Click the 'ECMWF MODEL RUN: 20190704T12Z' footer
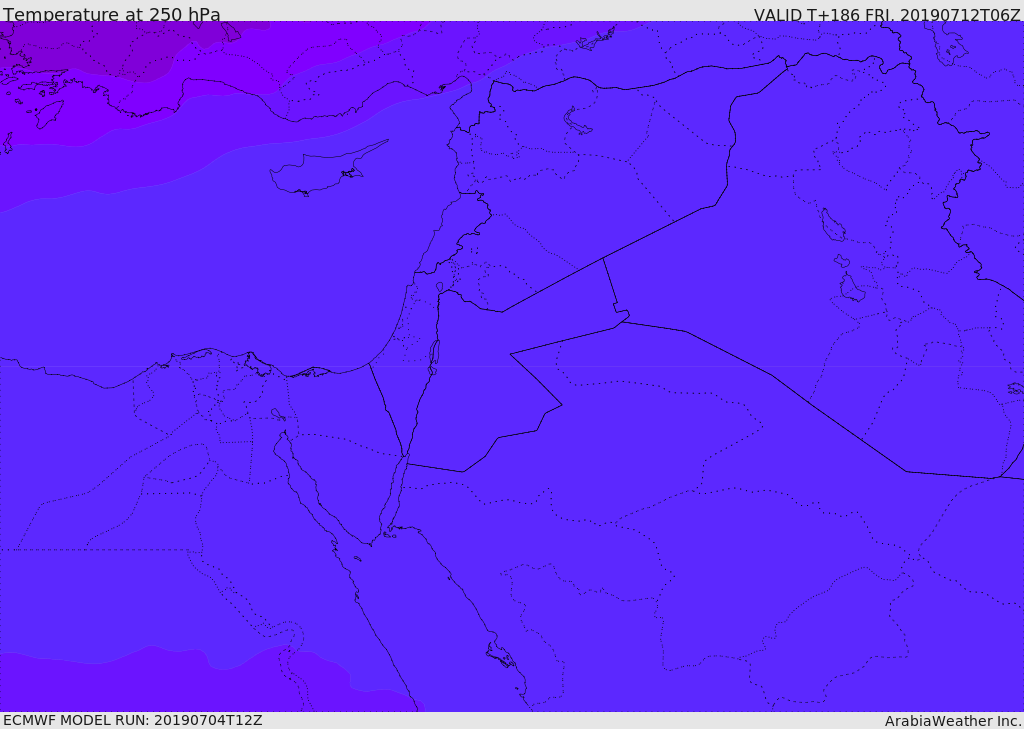This screenshot has height=729, width=1024. (x=133, y=721)
